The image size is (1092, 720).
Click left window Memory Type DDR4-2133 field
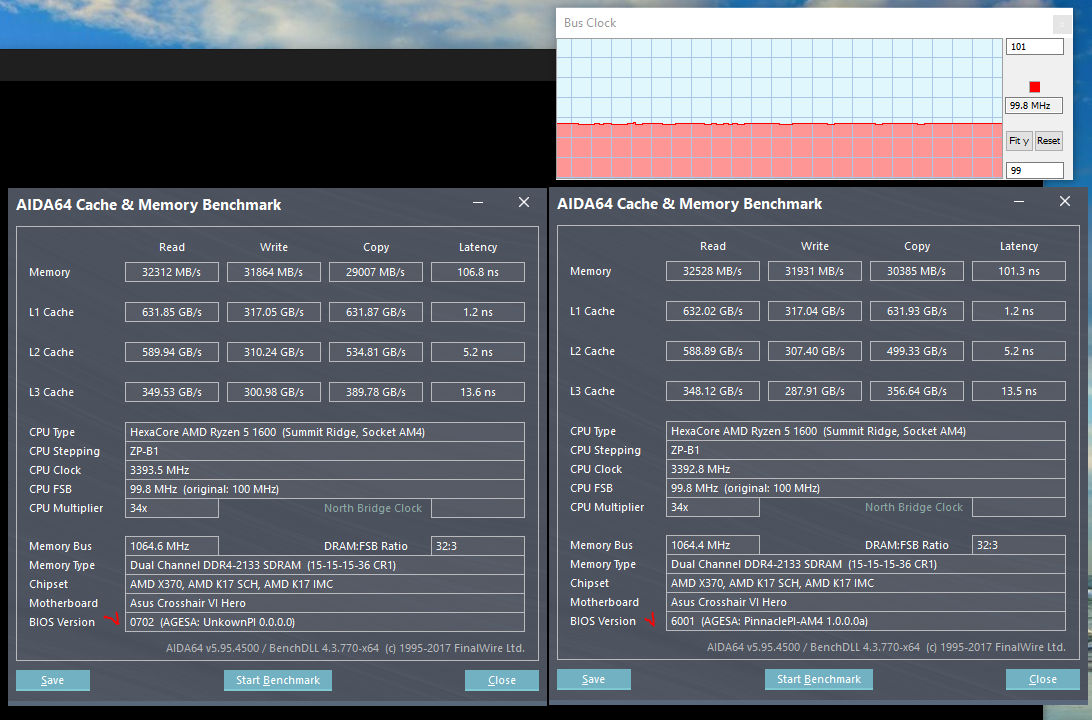(325, 565)
